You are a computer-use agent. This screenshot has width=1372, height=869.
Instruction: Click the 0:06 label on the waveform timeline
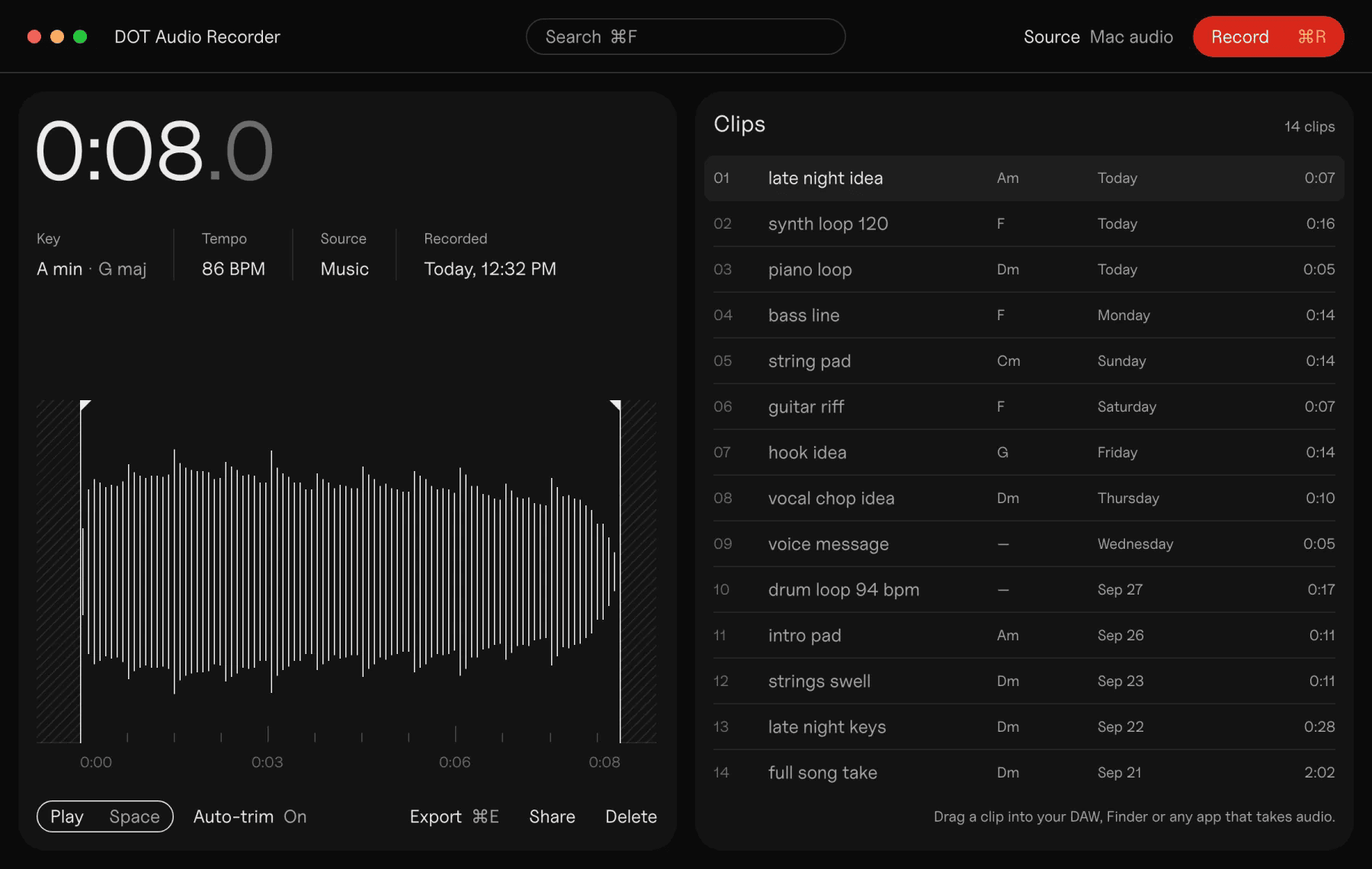coord(454,762)
